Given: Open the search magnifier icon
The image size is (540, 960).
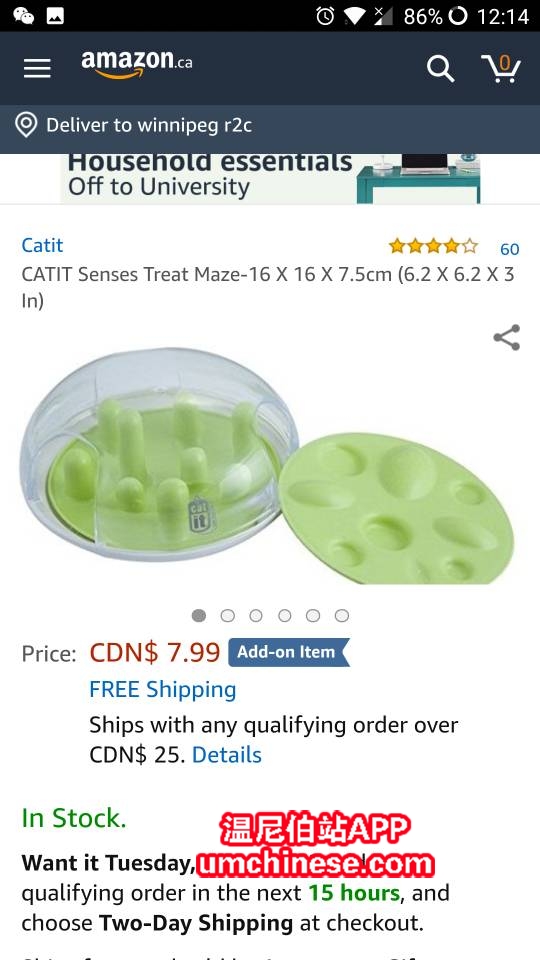Looking at the screenshot, I should [440, 68].
